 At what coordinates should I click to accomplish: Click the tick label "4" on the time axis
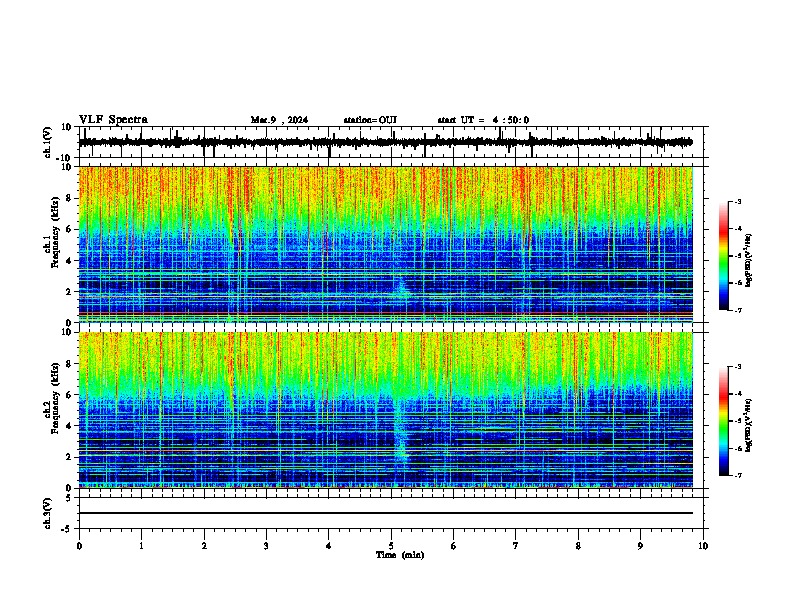pyautogui.click(x=329, y=546)
